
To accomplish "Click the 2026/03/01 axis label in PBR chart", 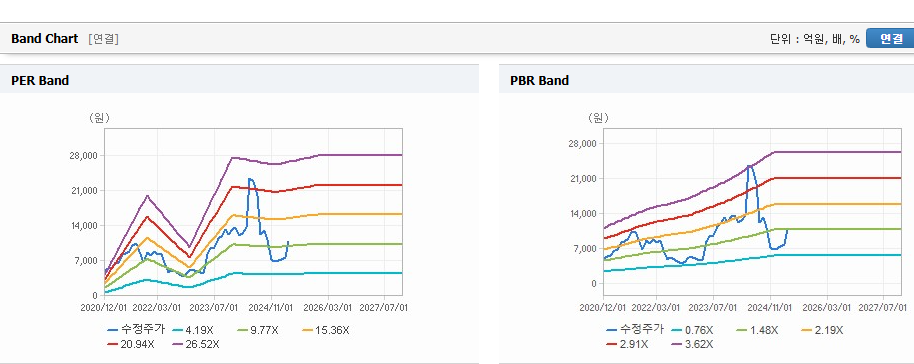I will [x=827, y=306].
